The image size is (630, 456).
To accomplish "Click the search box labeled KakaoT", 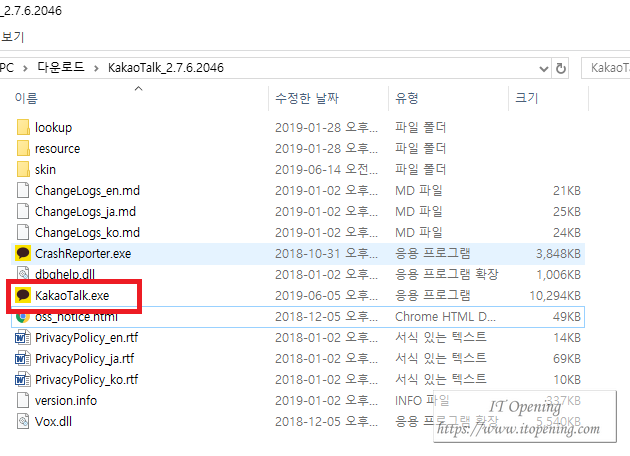I will (x=605, y=68).
